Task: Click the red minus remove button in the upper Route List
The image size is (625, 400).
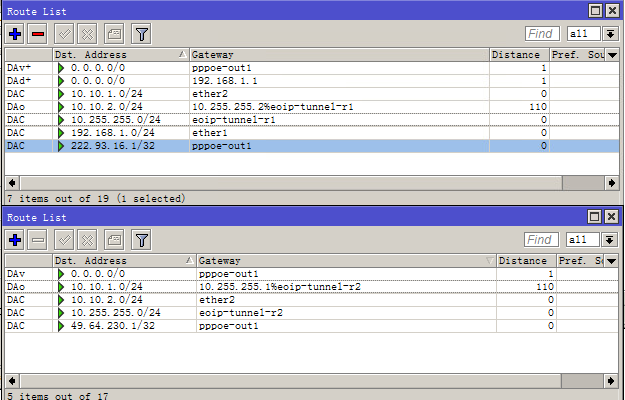Action: coord(38,33)
